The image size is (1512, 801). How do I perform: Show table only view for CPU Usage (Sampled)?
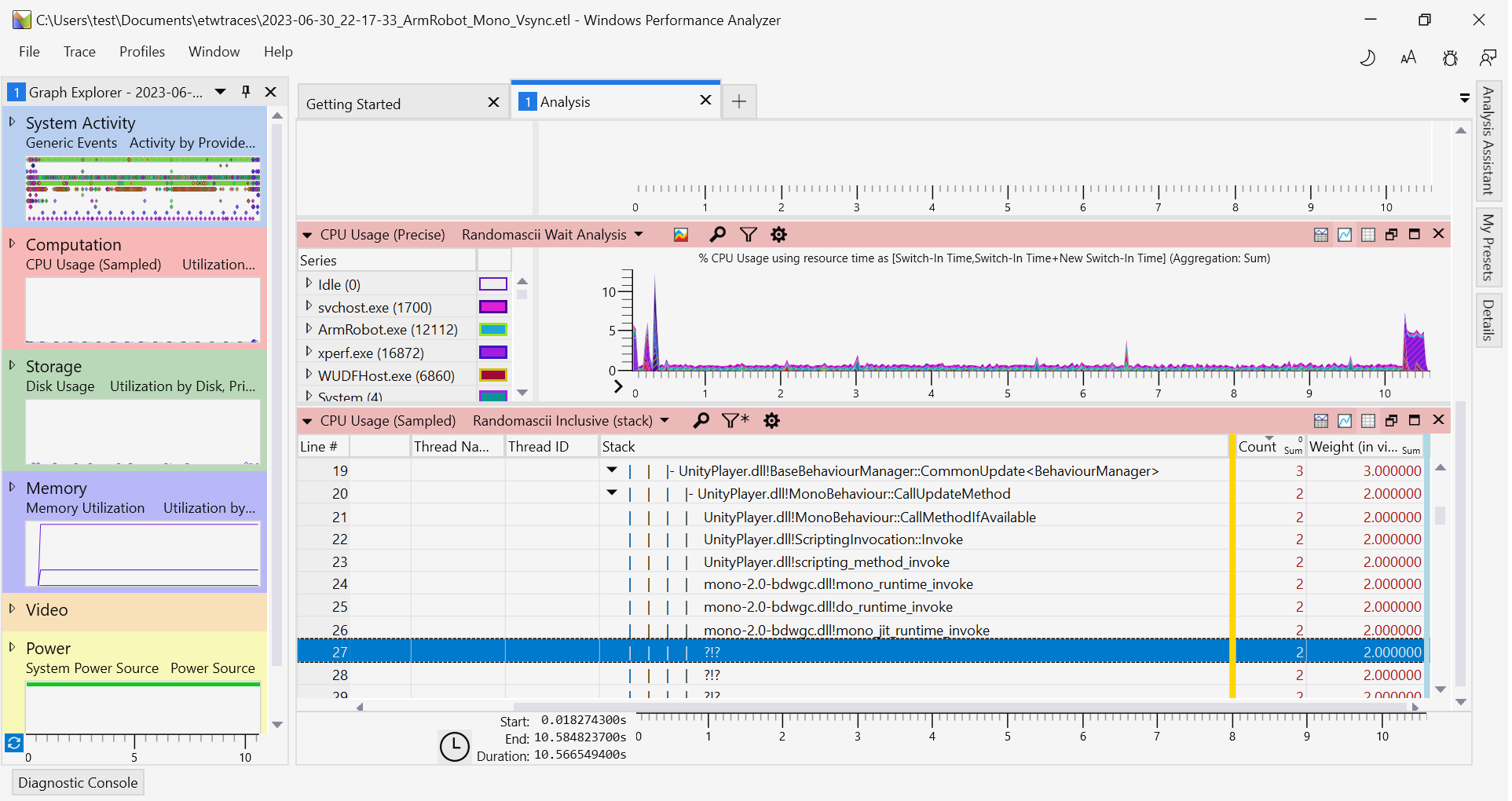click(x=1368, y=421)
